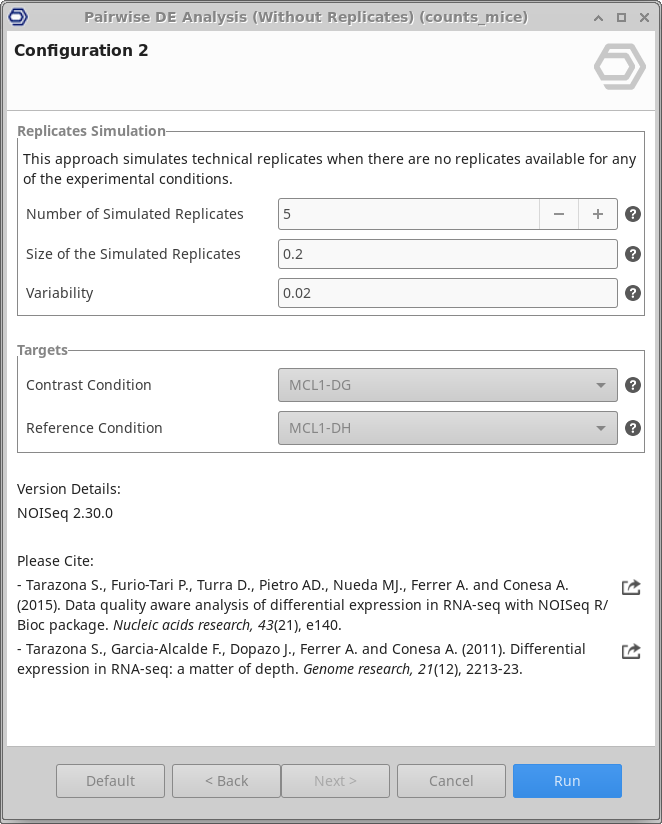The image size is (662, 824).
Task: Reset settings with the Default button
Action: (x=110, y=781)
